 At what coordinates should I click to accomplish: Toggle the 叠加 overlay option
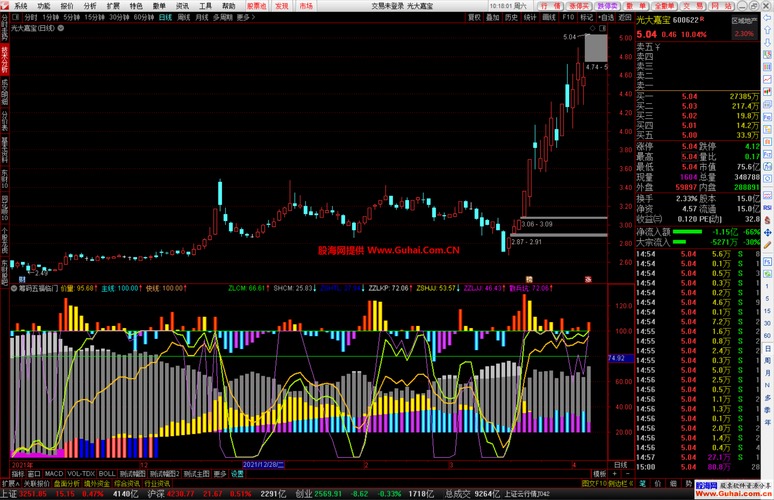[x=493, y=17]
